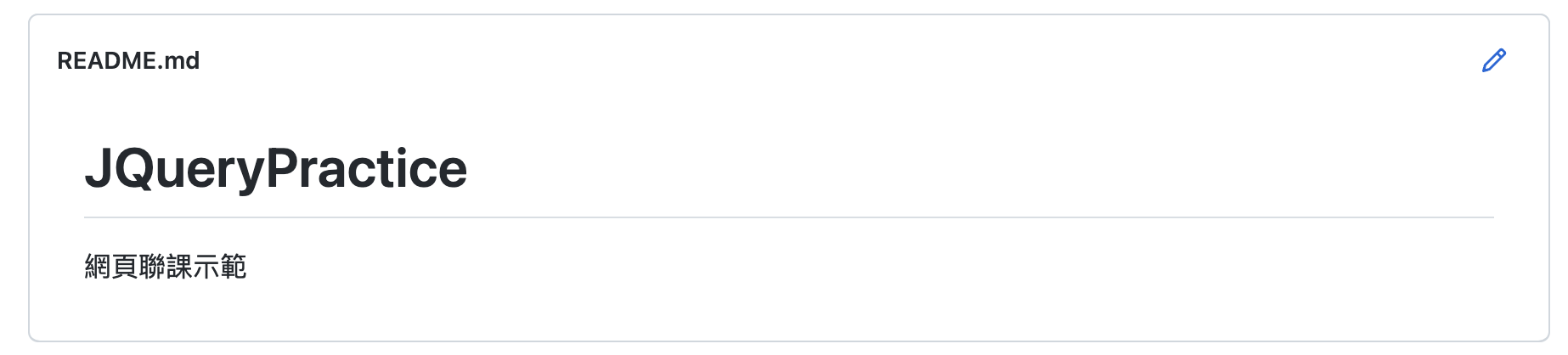Click the README portion of the filename
This screenshot has width=1568, height=355.
[106, 61]
